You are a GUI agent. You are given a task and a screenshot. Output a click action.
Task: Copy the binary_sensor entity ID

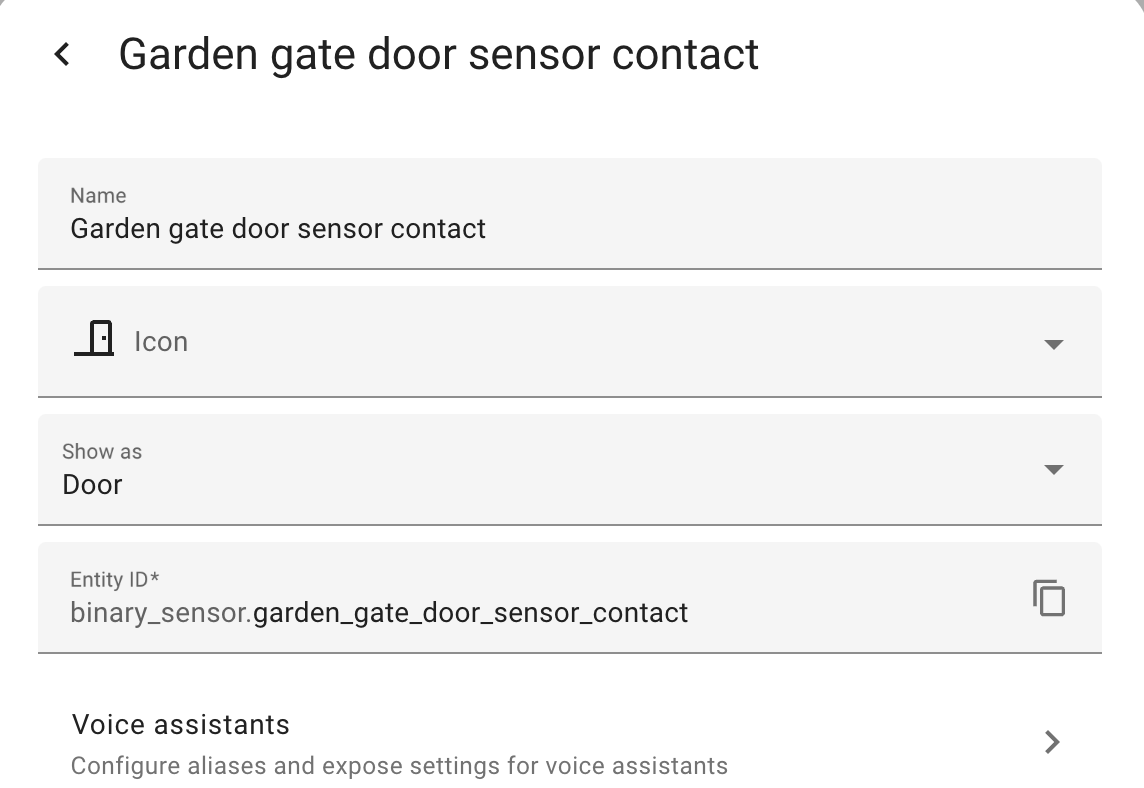click(1049, 597)
